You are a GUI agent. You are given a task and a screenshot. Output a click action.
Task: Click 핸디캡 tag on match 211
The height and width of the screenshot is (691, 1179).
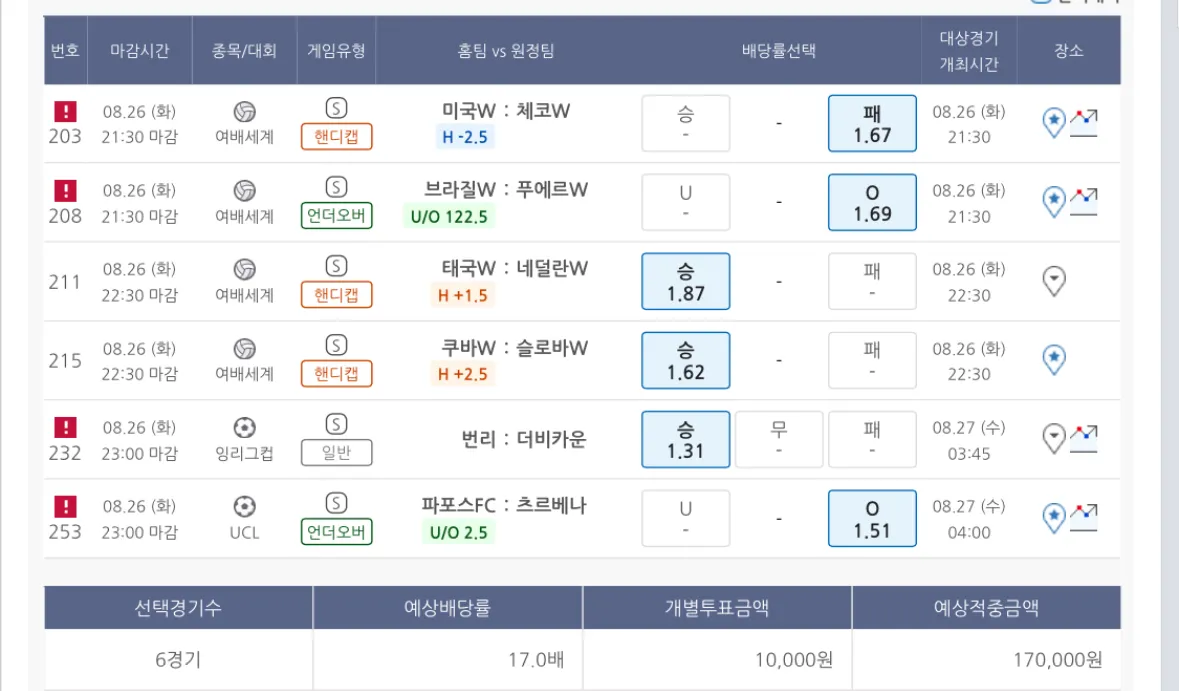pyautogui.click(x=337, y=295)
